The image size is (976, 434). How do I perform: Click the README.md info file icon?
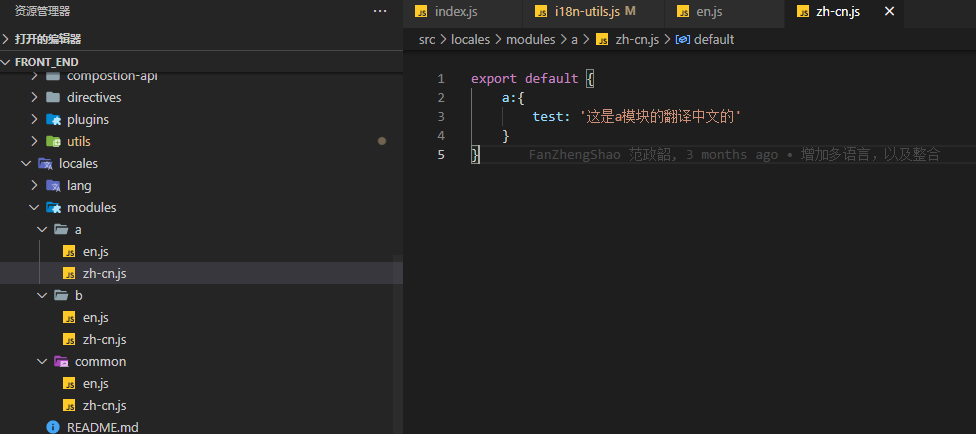click(x=53, y=427)
